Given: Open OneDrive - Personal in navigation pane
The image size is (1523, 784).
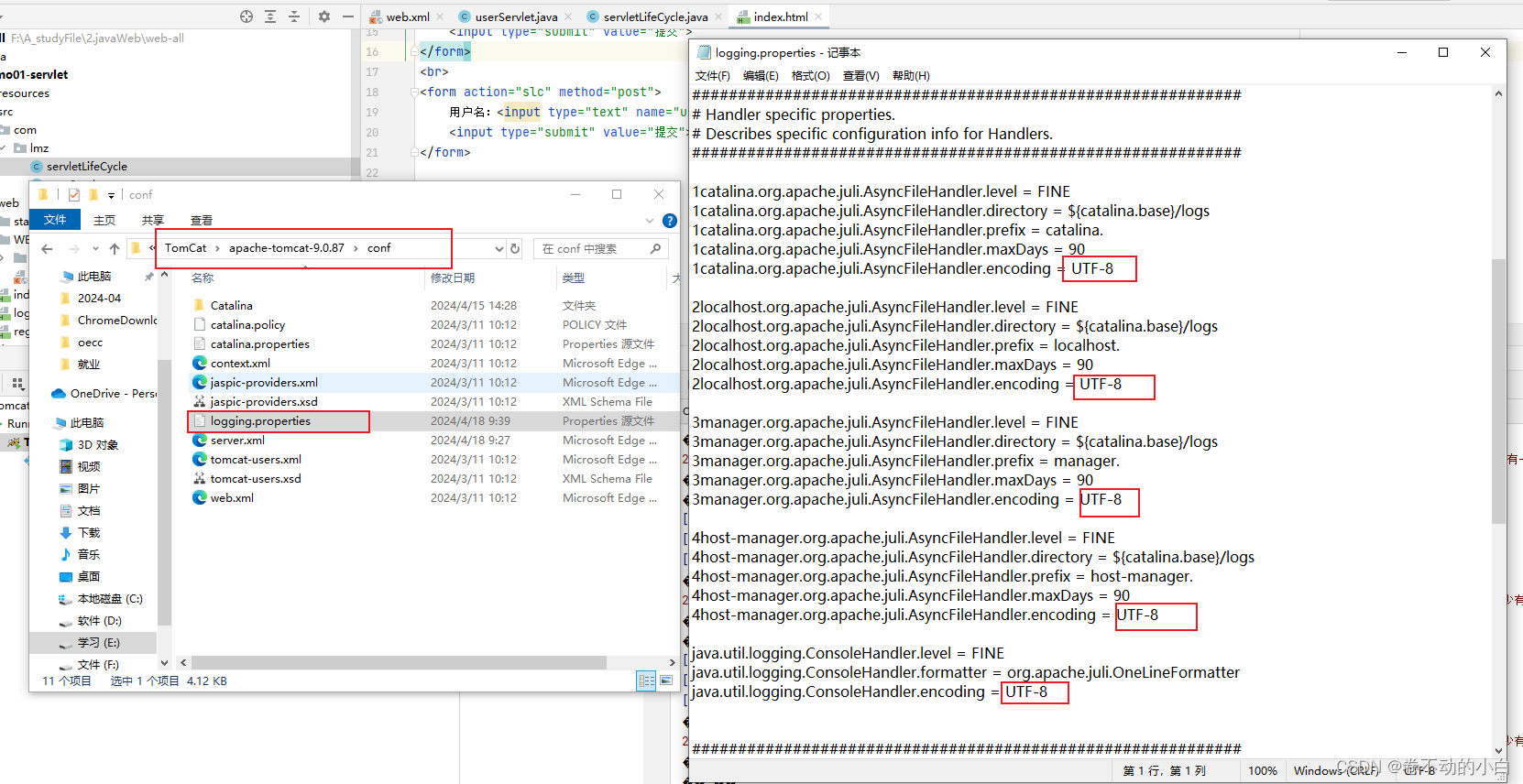Looking at the screenshot, I should (x=104, y=393).
